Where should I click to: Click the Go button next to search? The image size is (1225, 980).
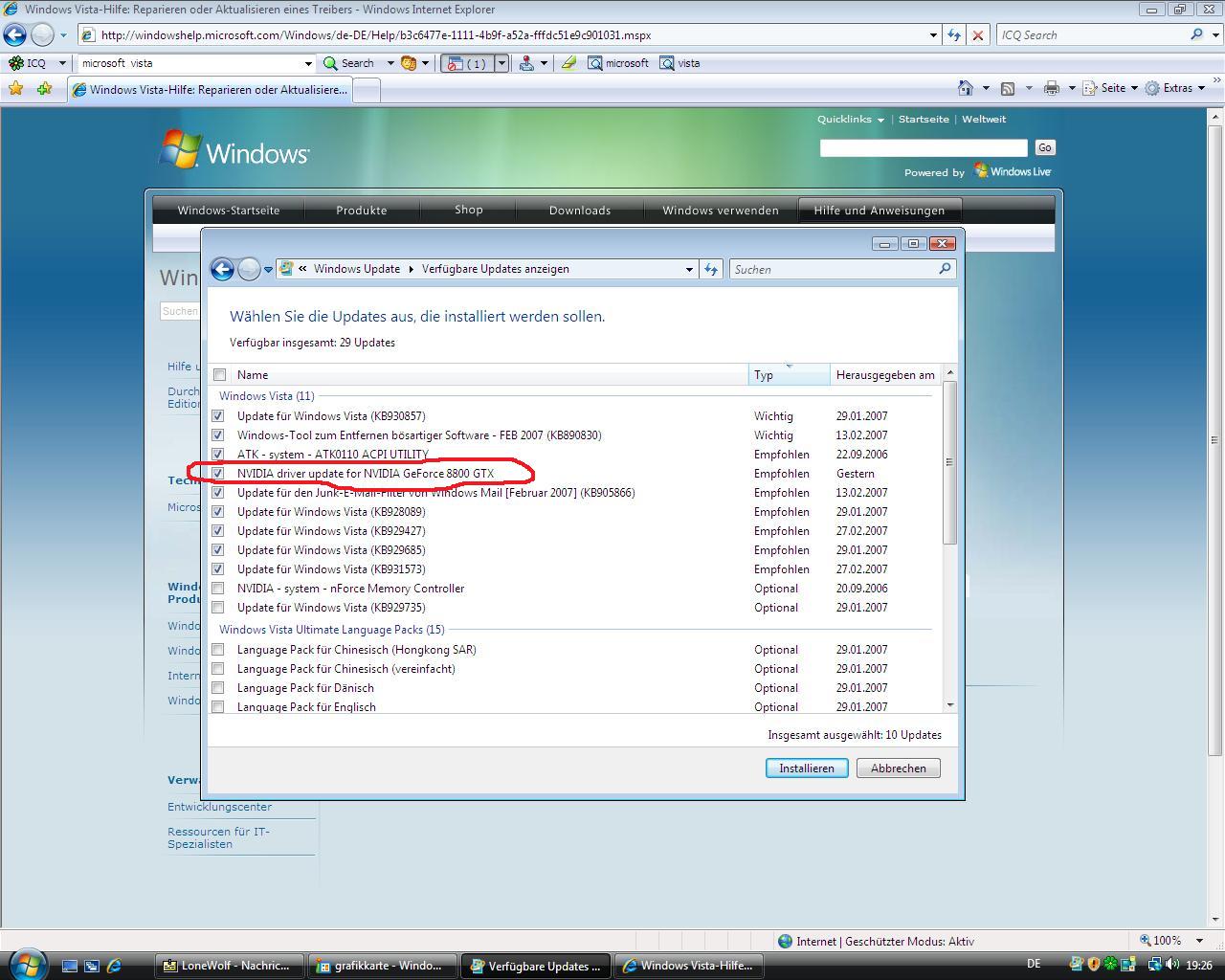click(x=1044, y=147)
